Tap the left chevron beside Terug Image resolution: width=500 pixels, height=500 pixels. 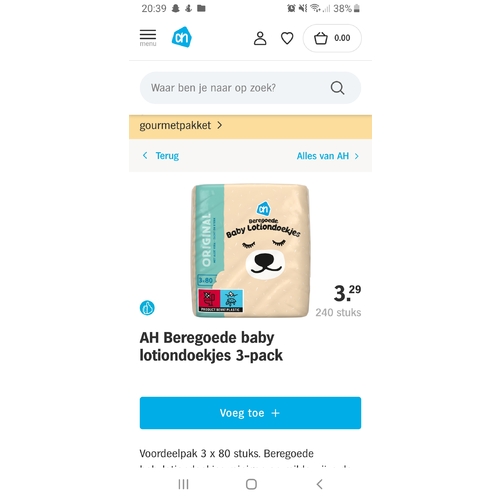click(x=145, y=156)
